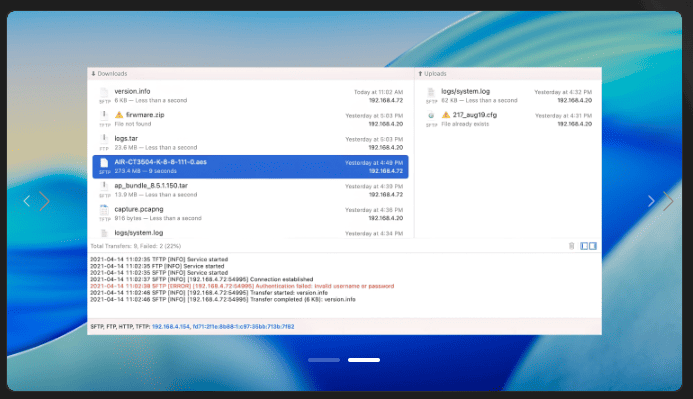Click the 'File not found' message under firmware.zip

pos(133,124)
